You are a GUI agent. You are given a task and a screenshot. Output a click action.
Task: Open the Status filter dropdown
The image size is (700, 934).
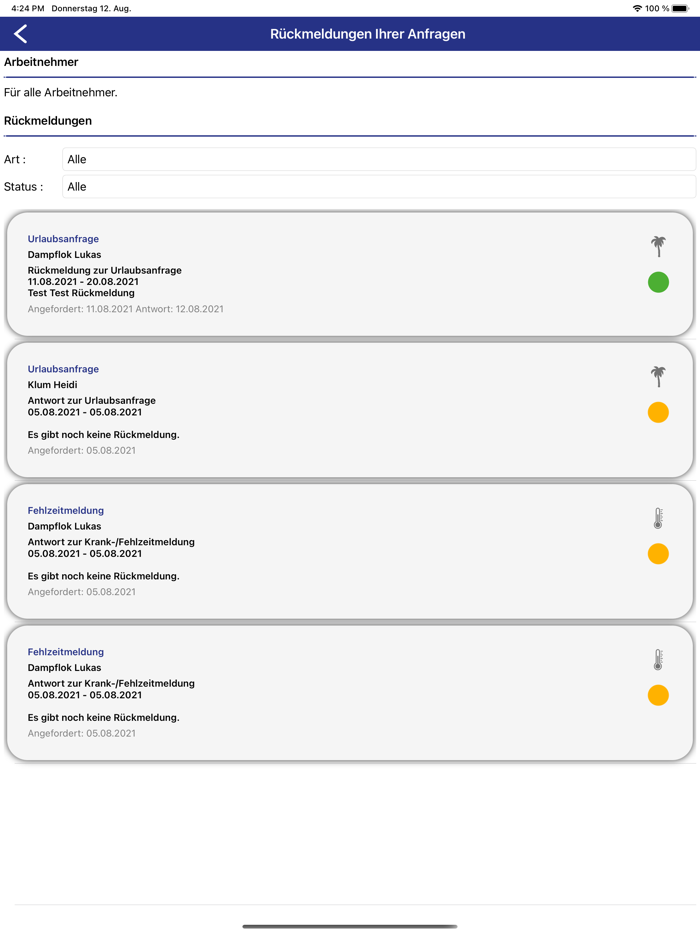(378, 187)
